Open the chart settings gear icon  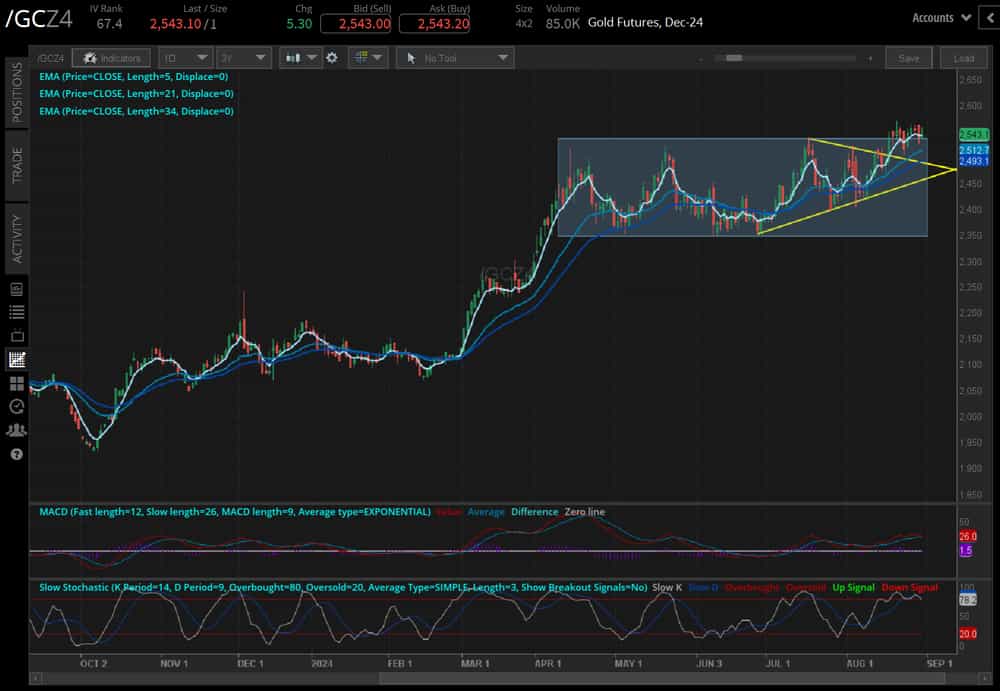pyautogui.click(x=333, y=58)
